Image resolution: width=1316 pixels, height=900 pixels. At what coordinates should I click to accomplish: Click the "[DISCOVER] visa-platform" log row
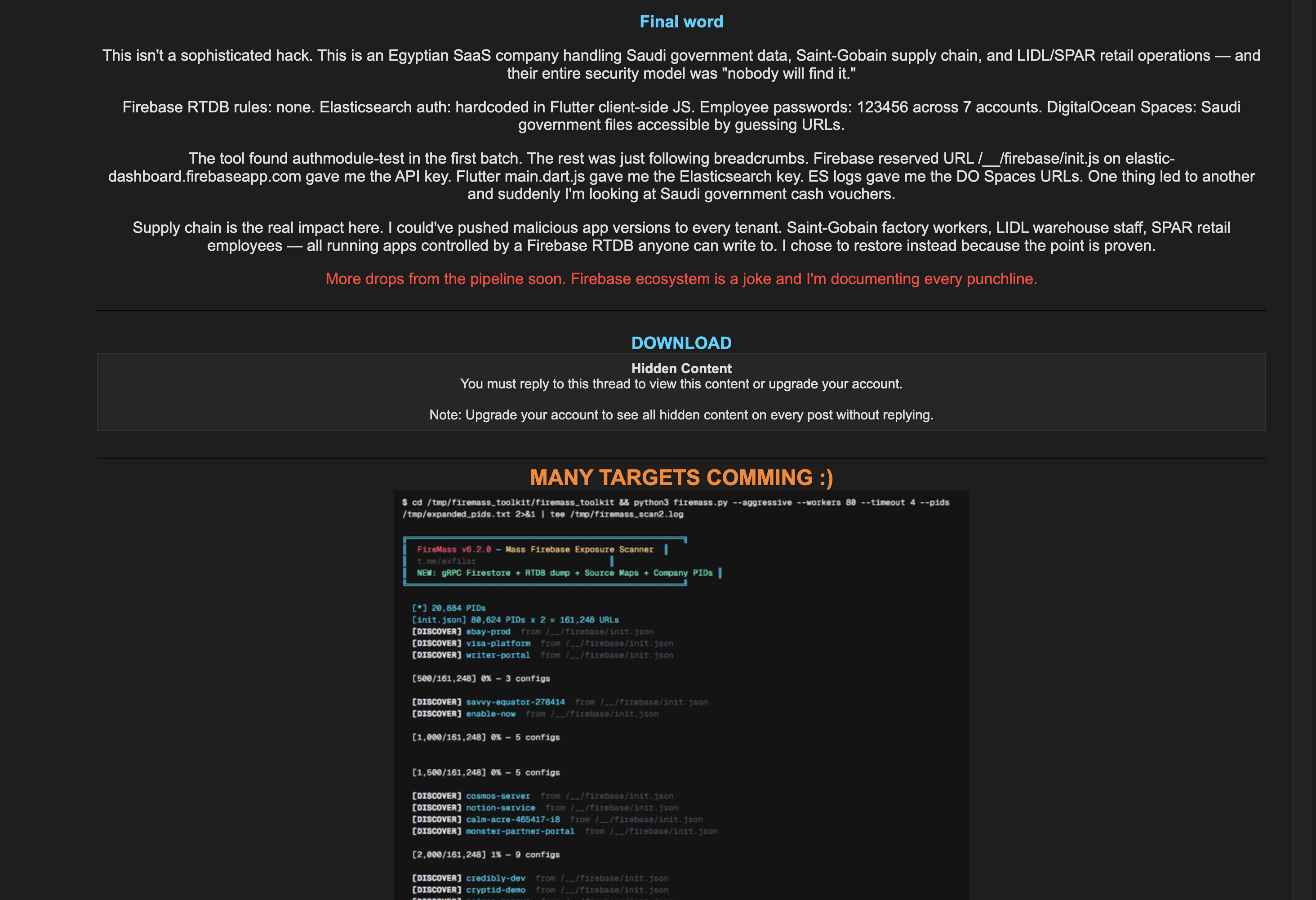tap(542, 643)
